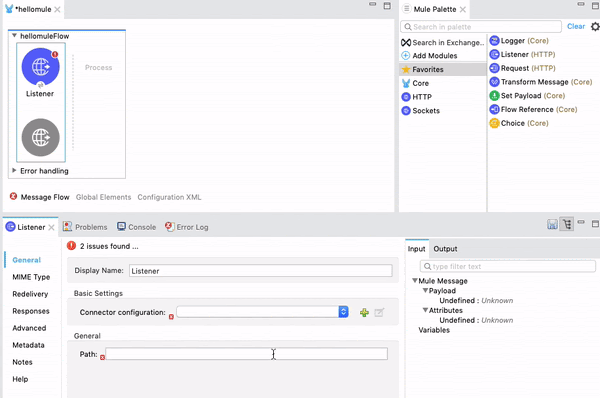Select Core category in palette
Viewport: 600px width, 398px height.
click(415, 83)
